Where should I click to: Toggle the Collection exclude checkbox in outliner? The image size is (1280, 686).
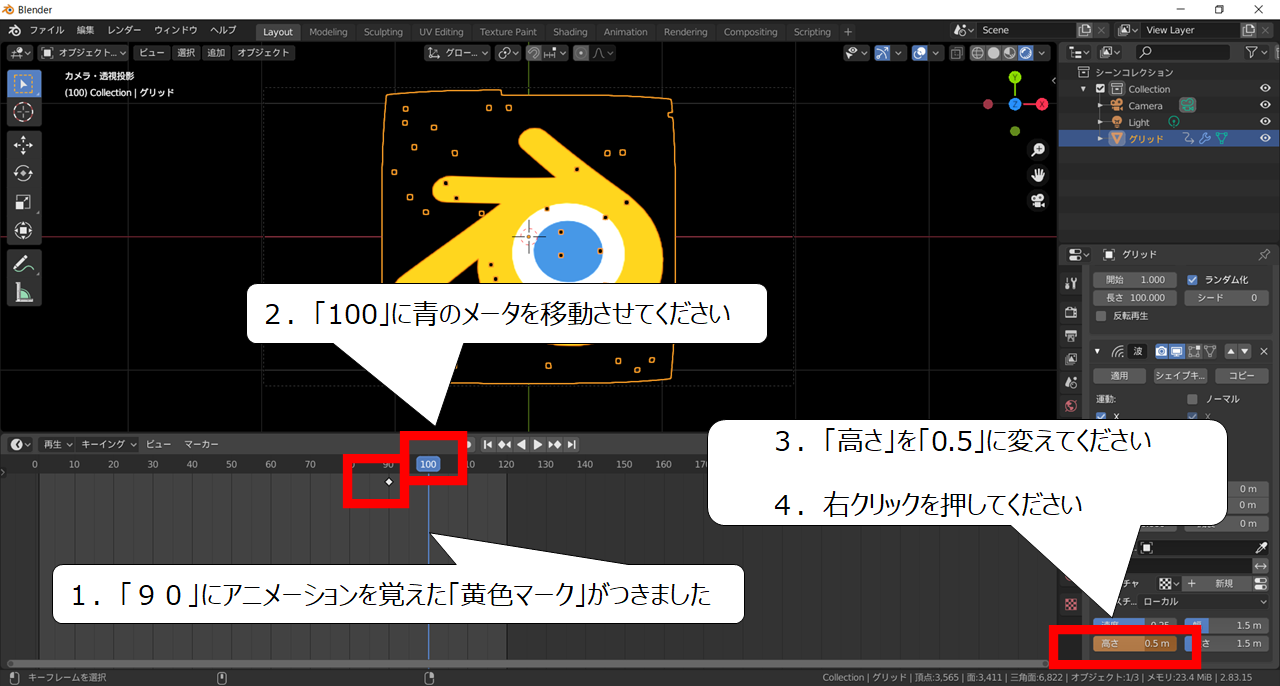coord(1101,89)
